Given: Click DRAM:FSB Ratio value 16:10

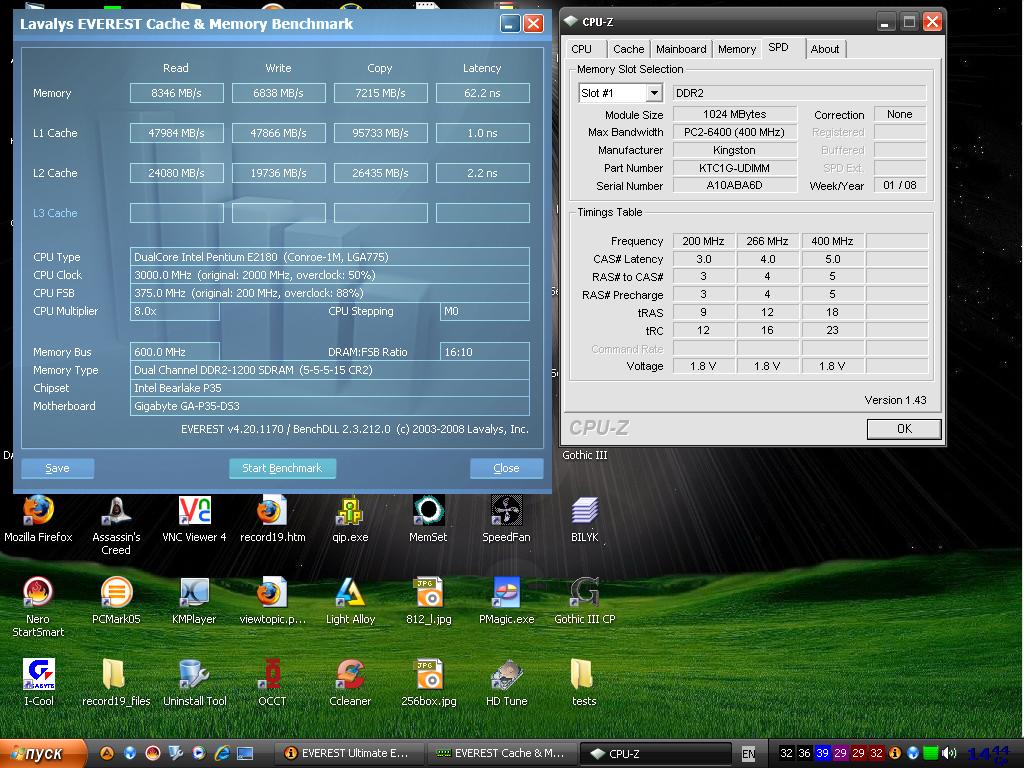Looking at the screenshot, I should click(x=484, y=352).
